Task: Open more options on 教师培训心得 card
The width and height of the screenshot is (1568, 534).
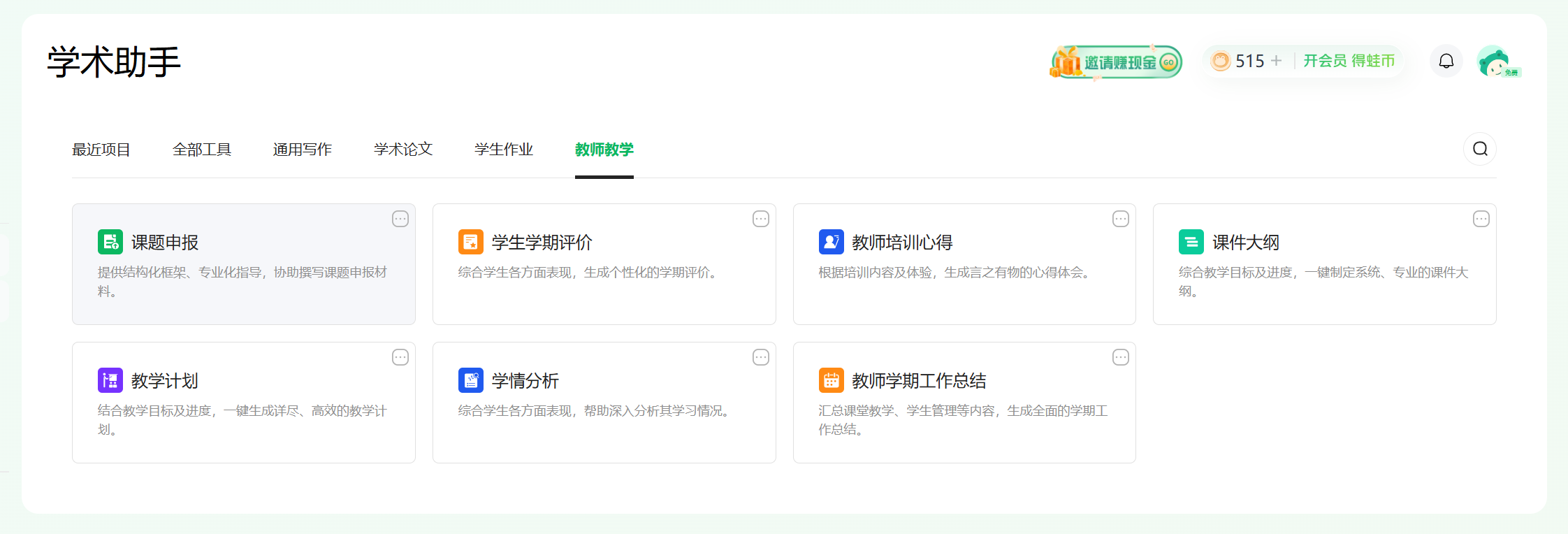Action: (1121, 219)
